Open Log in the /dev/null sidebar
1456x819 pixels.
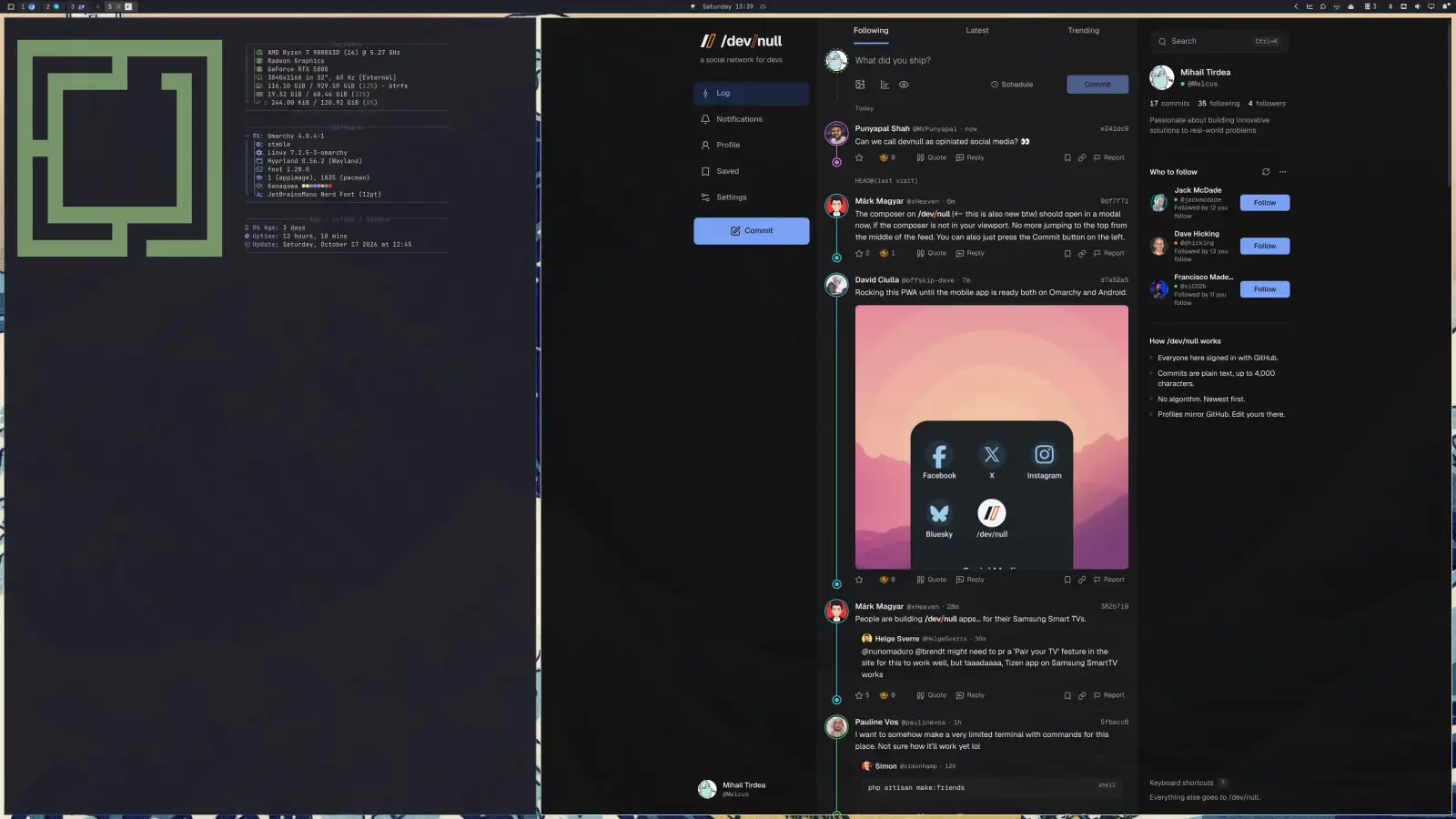pos(751,93)
